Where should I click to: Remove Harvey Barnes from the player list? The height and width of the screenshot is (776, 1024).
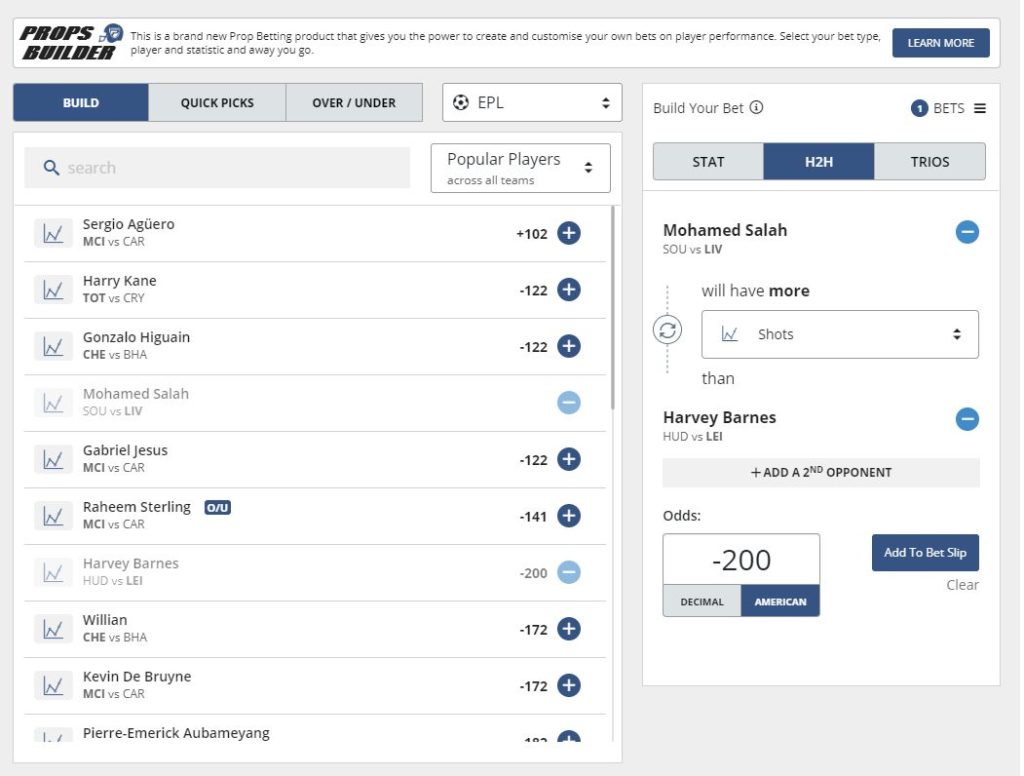pos(568,572)
